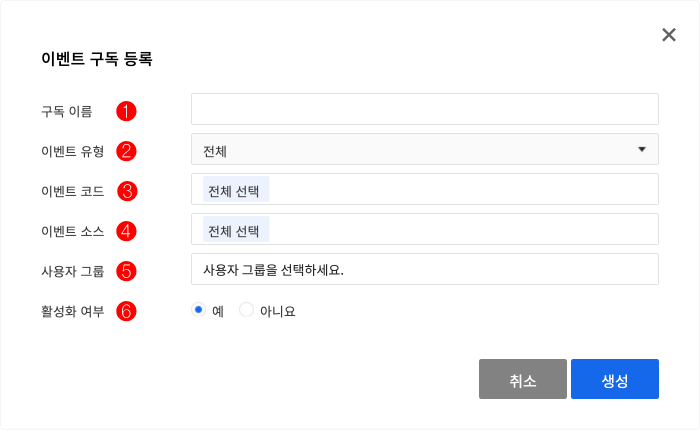Click empty area of 이벤트 소스 field

pyautogui.click(x=462, y=230)
